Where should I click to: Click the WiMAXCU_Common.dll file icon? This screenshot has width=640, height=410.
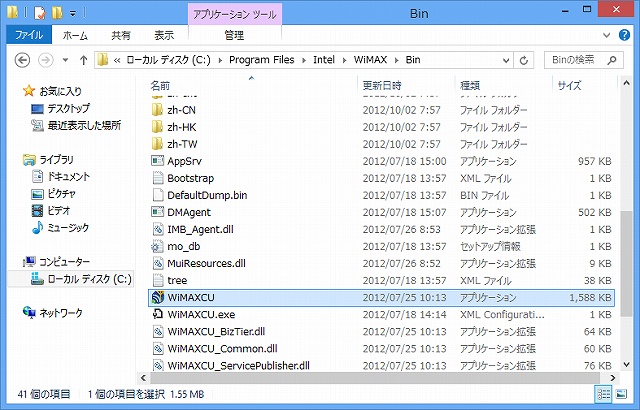click(x=158, y=348)
